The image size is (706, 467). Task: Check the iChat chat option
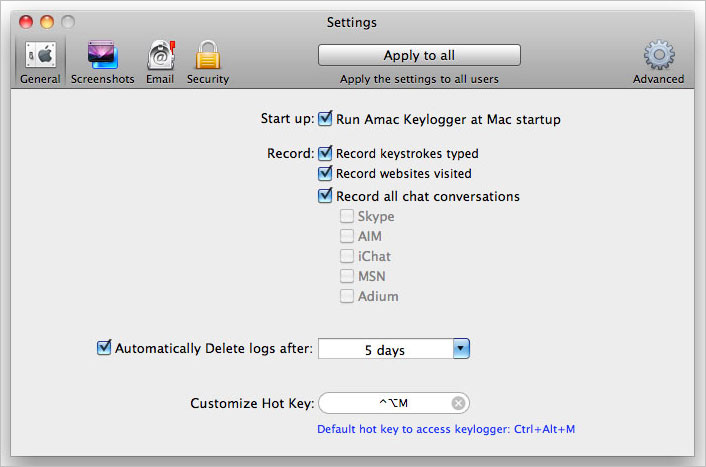(346, 256)
